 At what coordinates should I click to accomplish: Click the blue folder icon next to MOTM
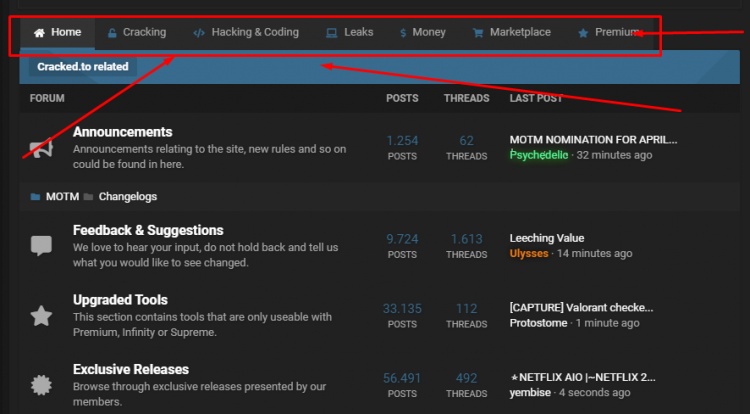[35, 196]
